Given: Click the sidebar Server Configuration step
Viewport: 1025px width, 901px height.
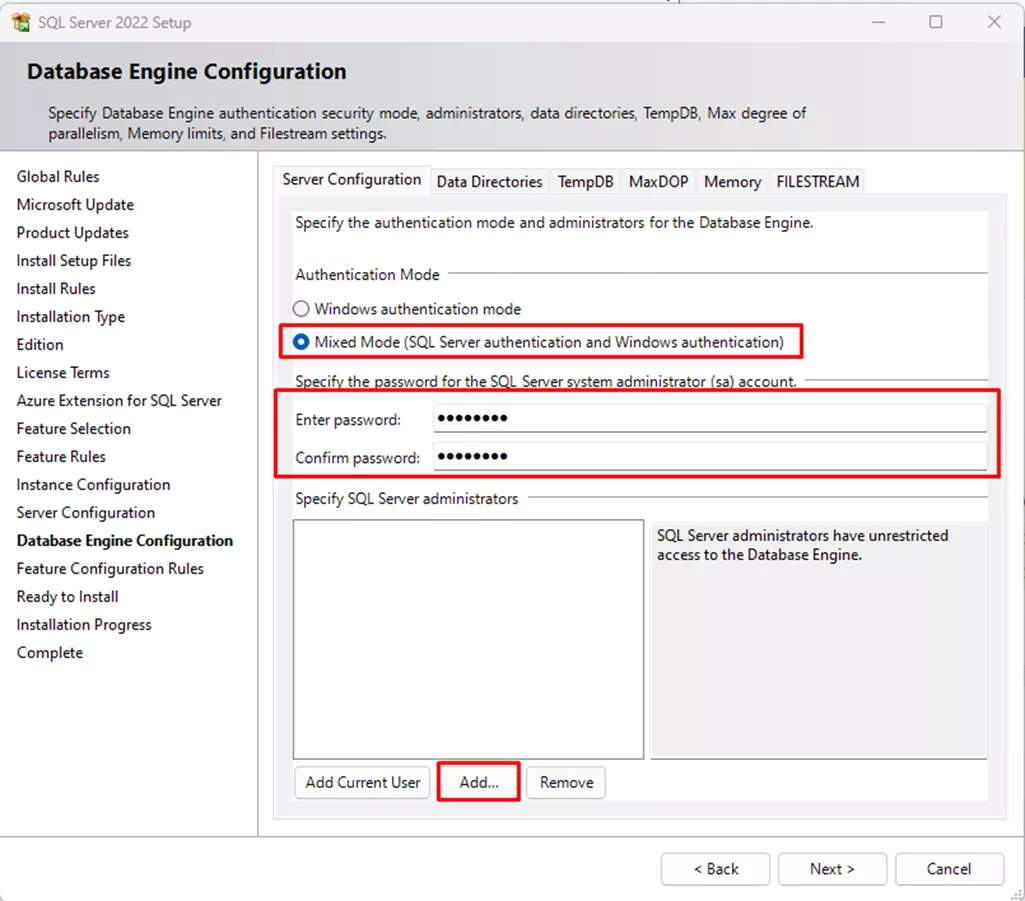Looking at the screenshot, I should pos(86,513).
